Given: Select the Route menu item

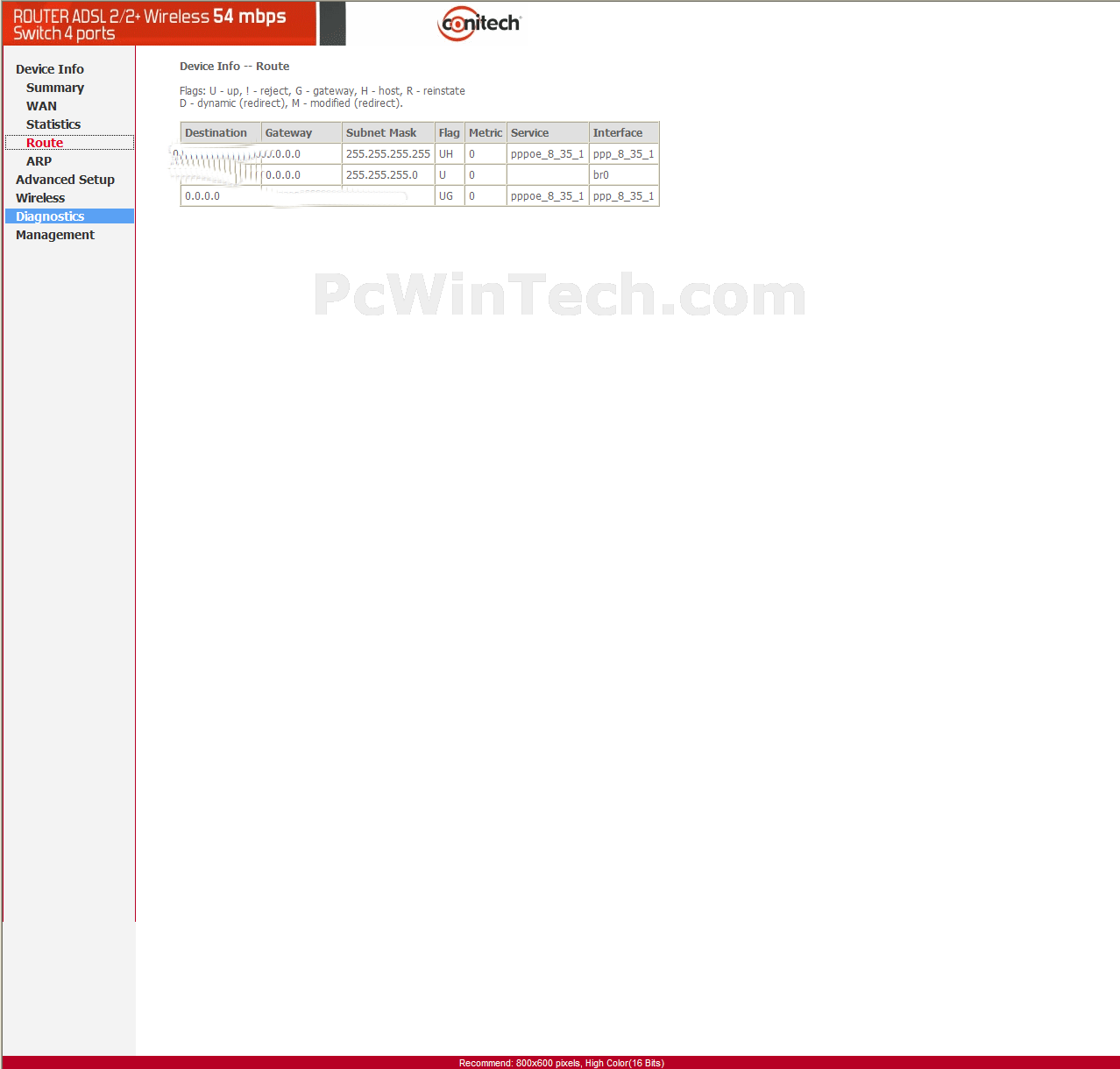Looking at the screenshot, I should tap(45, 143).
